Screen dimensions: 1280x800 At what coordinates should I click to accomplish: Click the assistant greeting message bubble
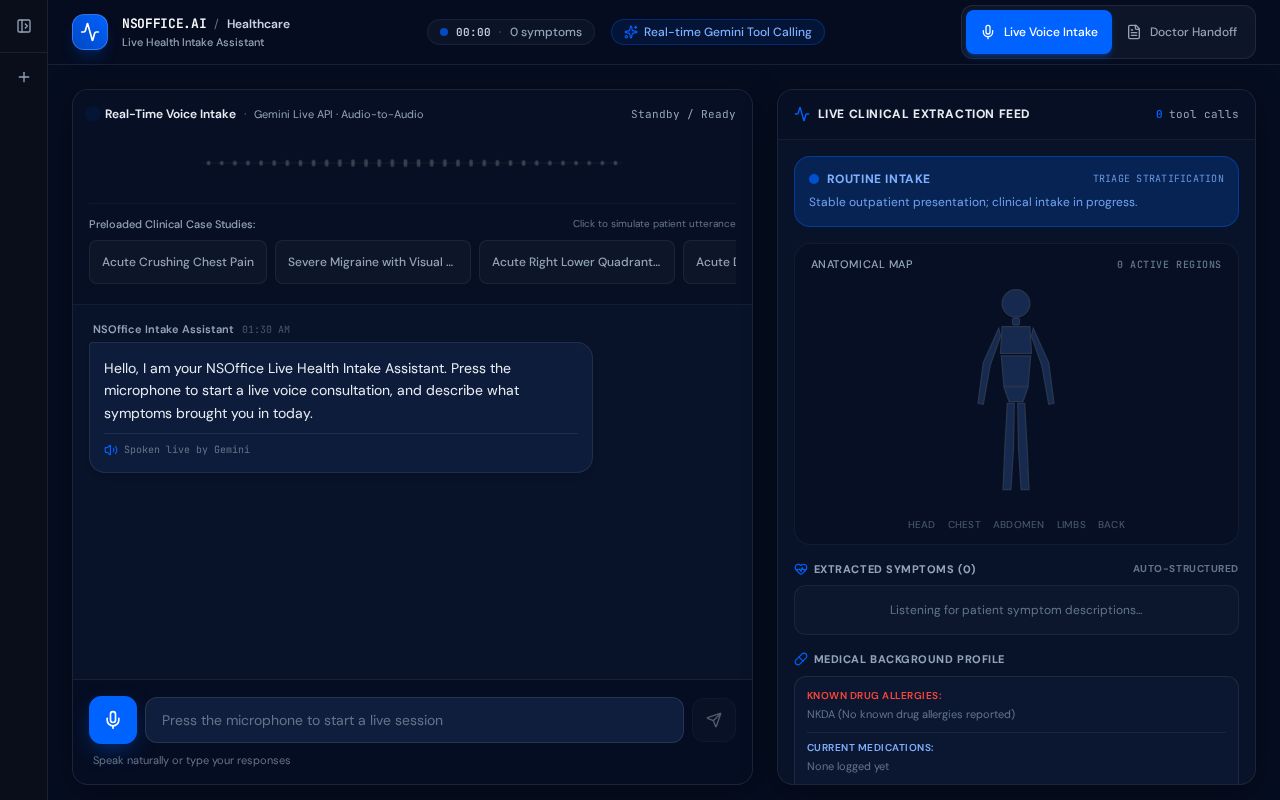point(341,407)
